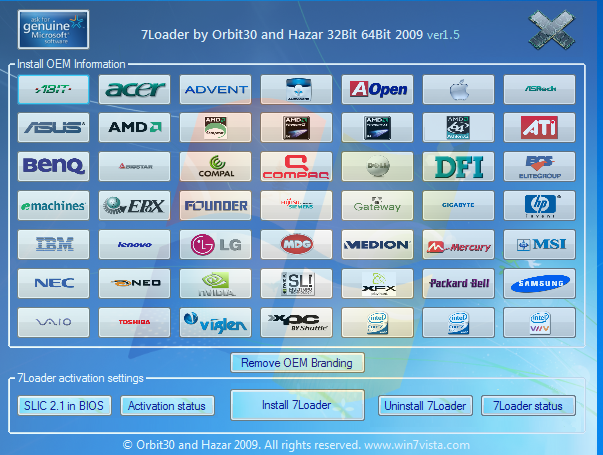Select the Compaq logo
The width and height of the screenshot is (603, 455).
tap(297, 167)
